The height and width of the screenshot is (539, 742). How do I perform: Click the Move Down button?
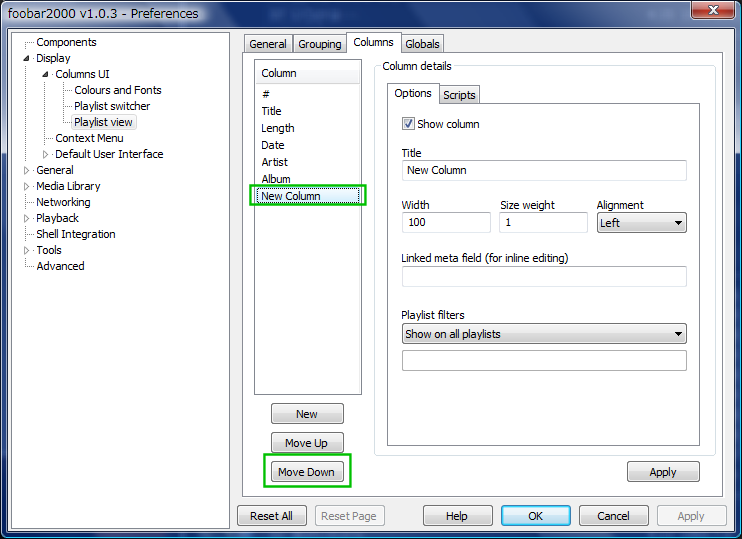307,472
